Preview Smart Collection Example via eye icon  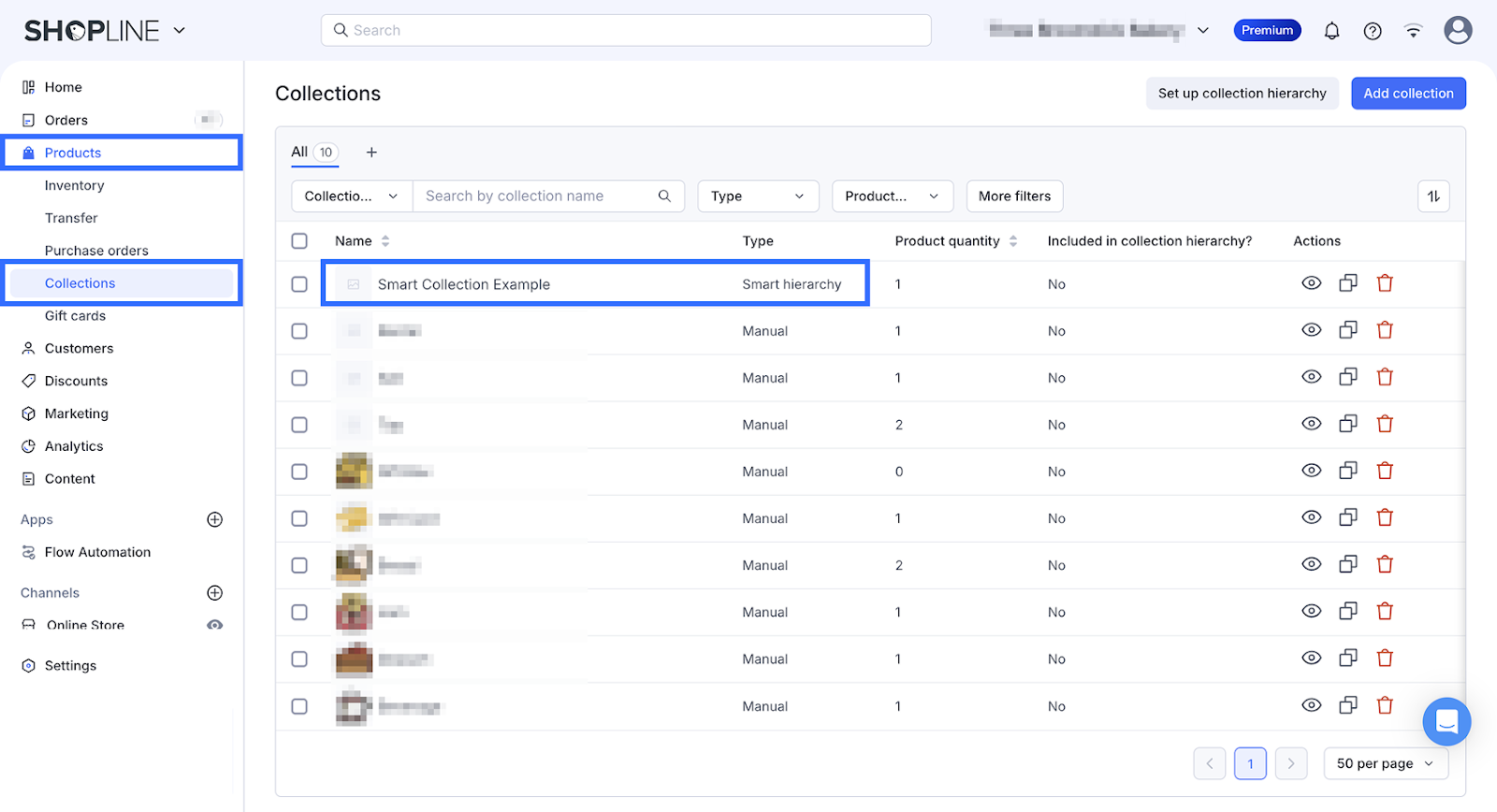click(1311, 283)
